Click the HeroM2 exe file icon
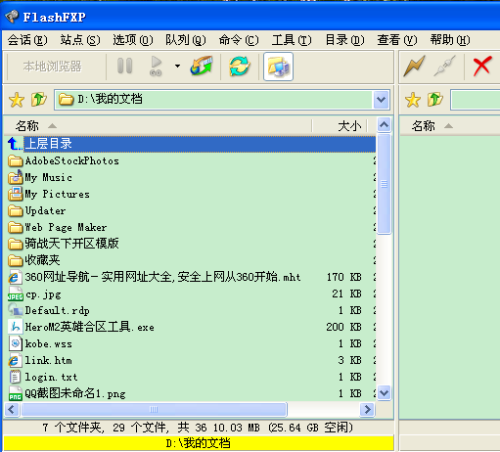This screenshot has width=500, height=452. coord(15,327)
